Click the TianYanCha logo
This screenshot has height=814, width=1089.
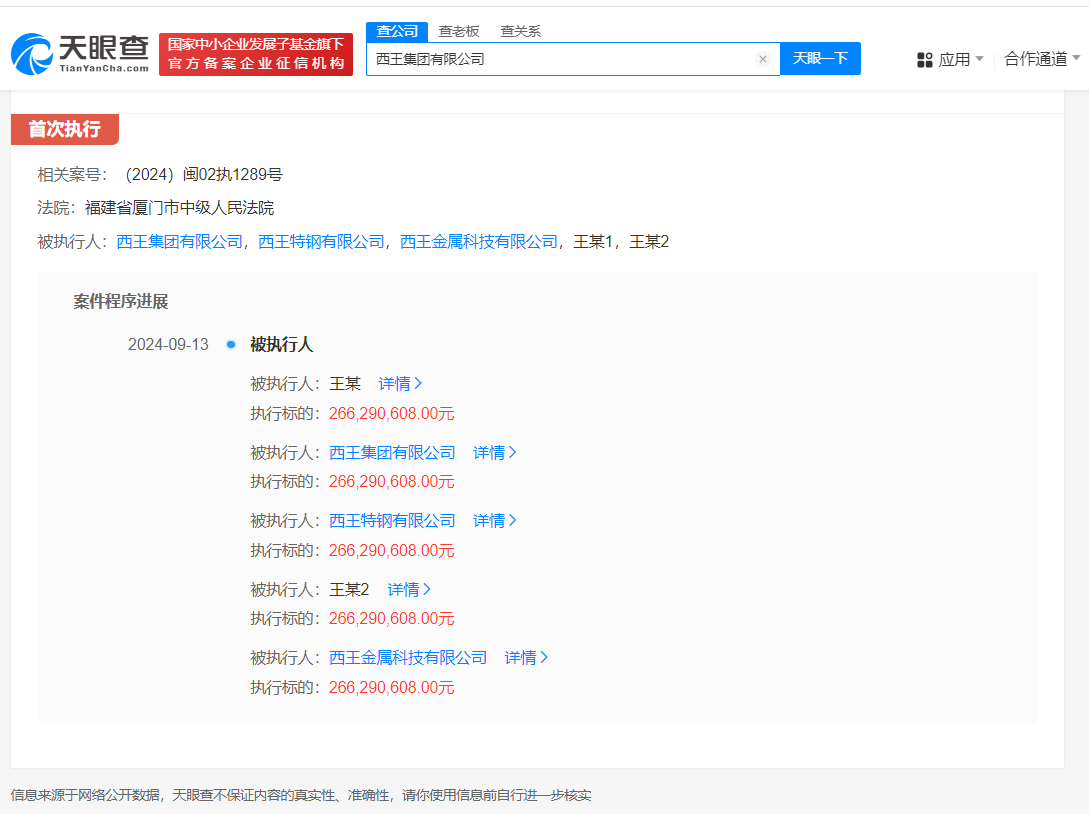click(80, 53)
